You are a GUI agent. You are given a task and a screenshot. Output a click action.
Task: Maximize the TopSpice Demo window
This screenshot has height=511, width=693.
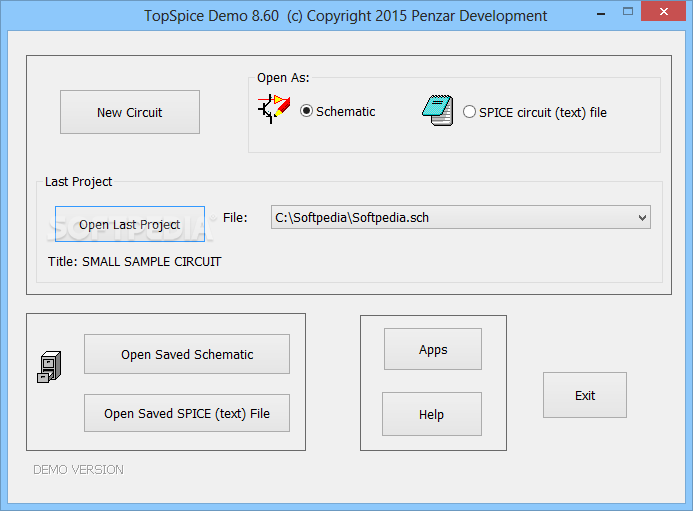point(628,11)
